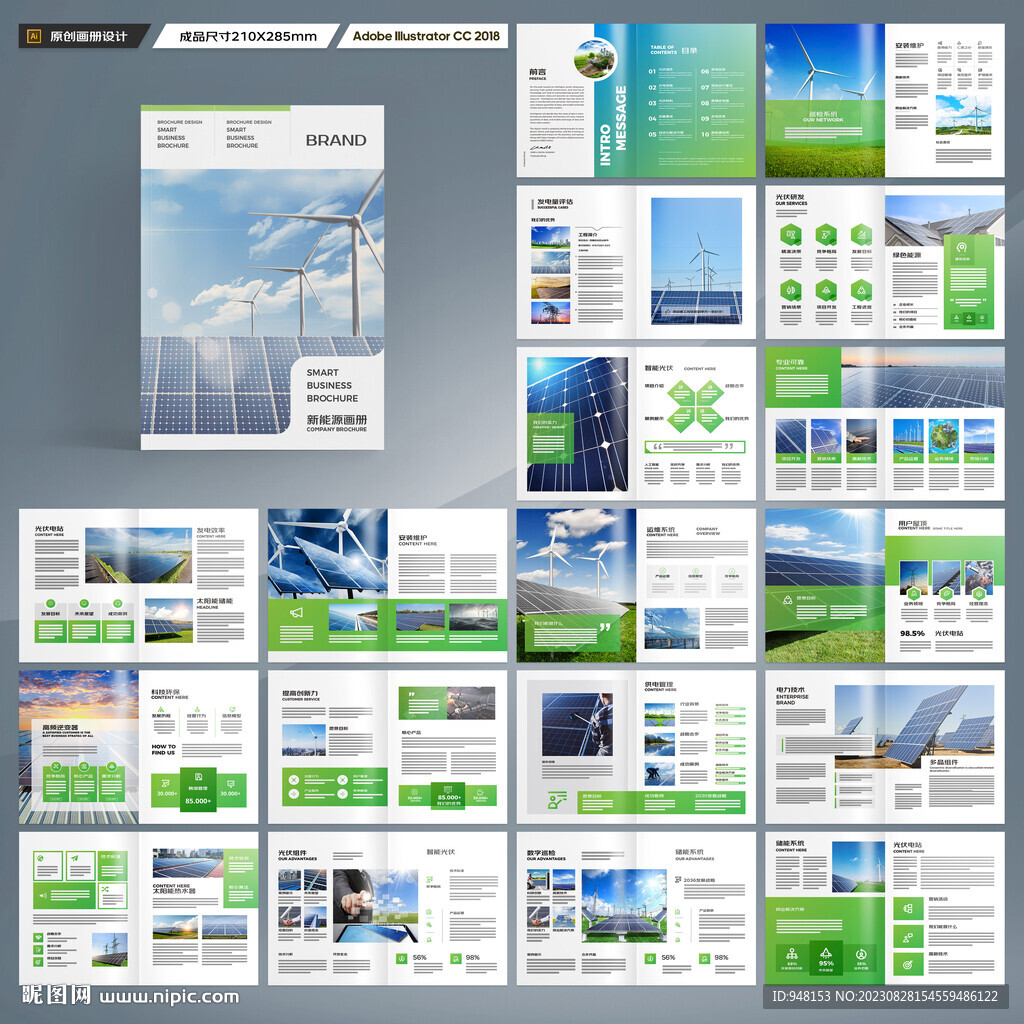
Task: Click the person-list icon on 供电管理 spread
Action: [557, 799]
